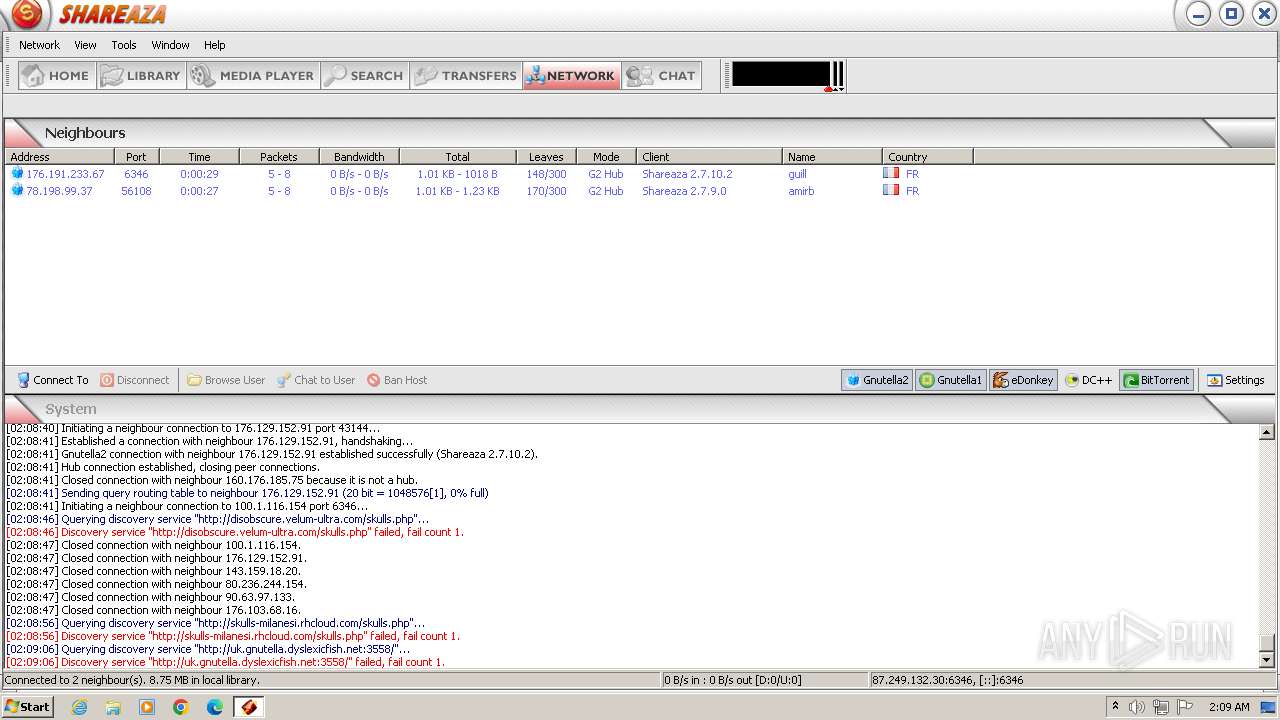Sort by Country column header
The image size is (1280, 720).
point(928,157)
